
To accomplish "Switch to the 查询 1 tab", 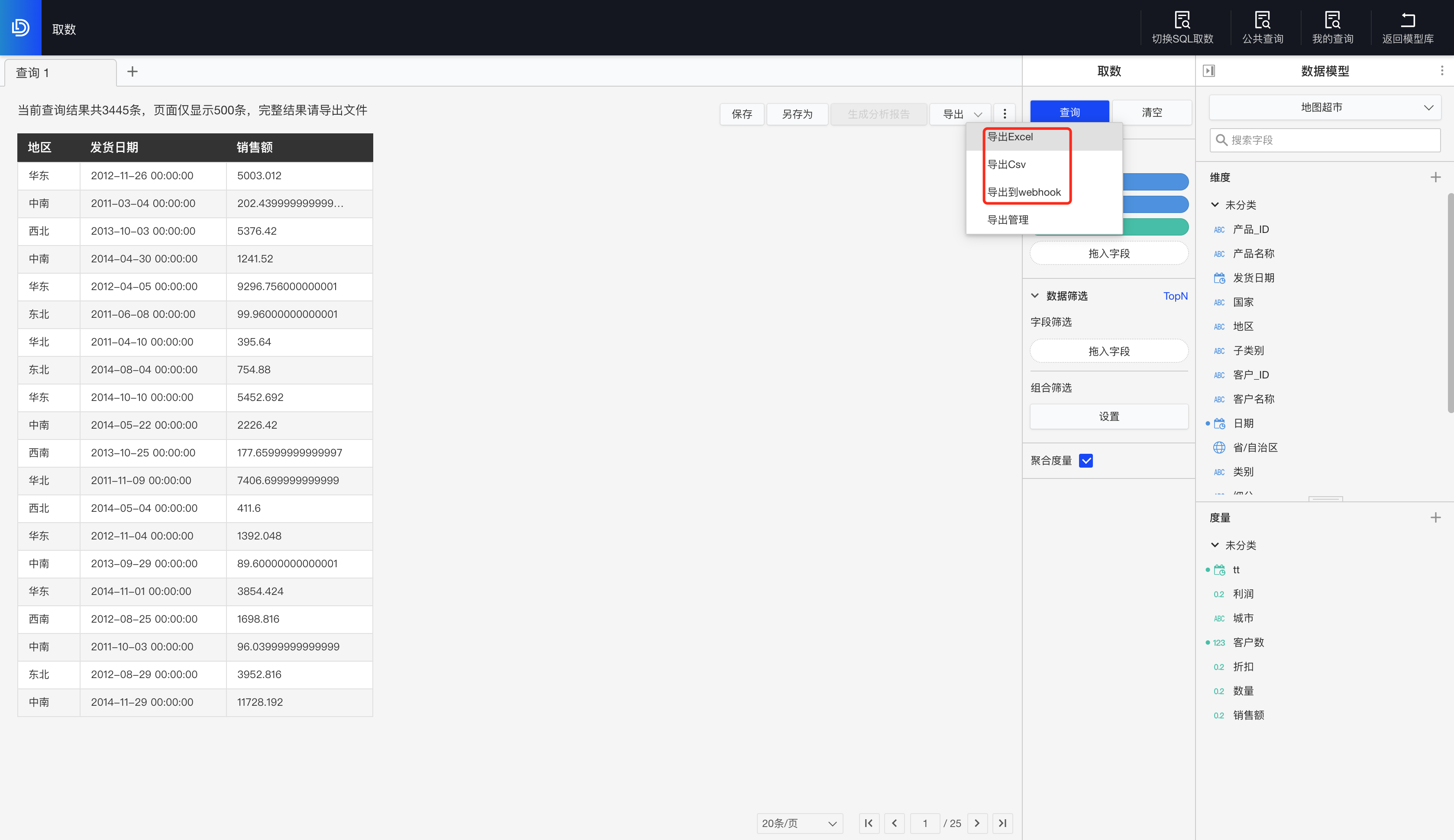I will [61, 73].
